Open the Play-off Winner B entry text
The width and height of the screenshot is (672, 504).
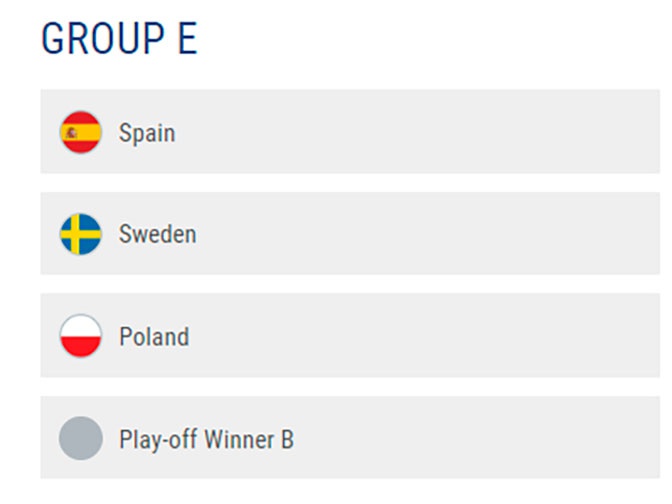tap(206, 439)
